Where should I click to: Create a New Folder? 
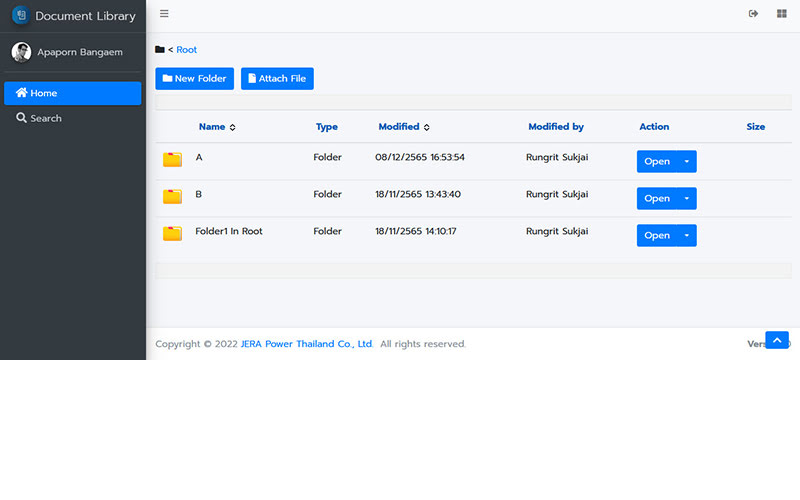click(194, 79)
